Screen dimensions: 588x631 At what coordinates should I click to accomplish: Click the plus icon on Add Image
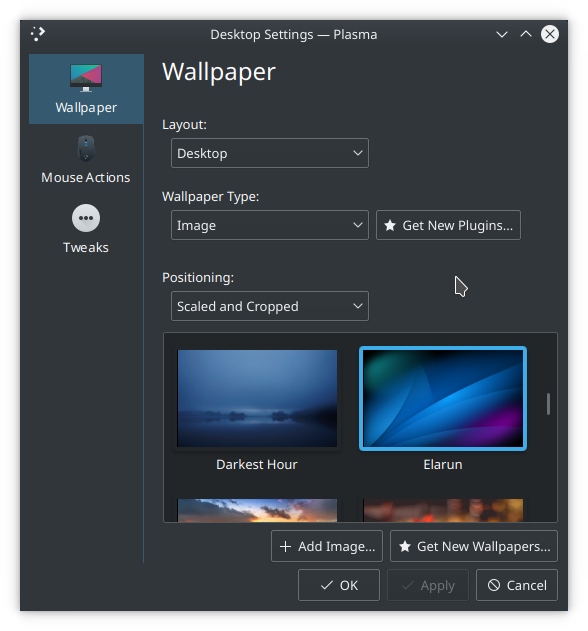(285, 546)
